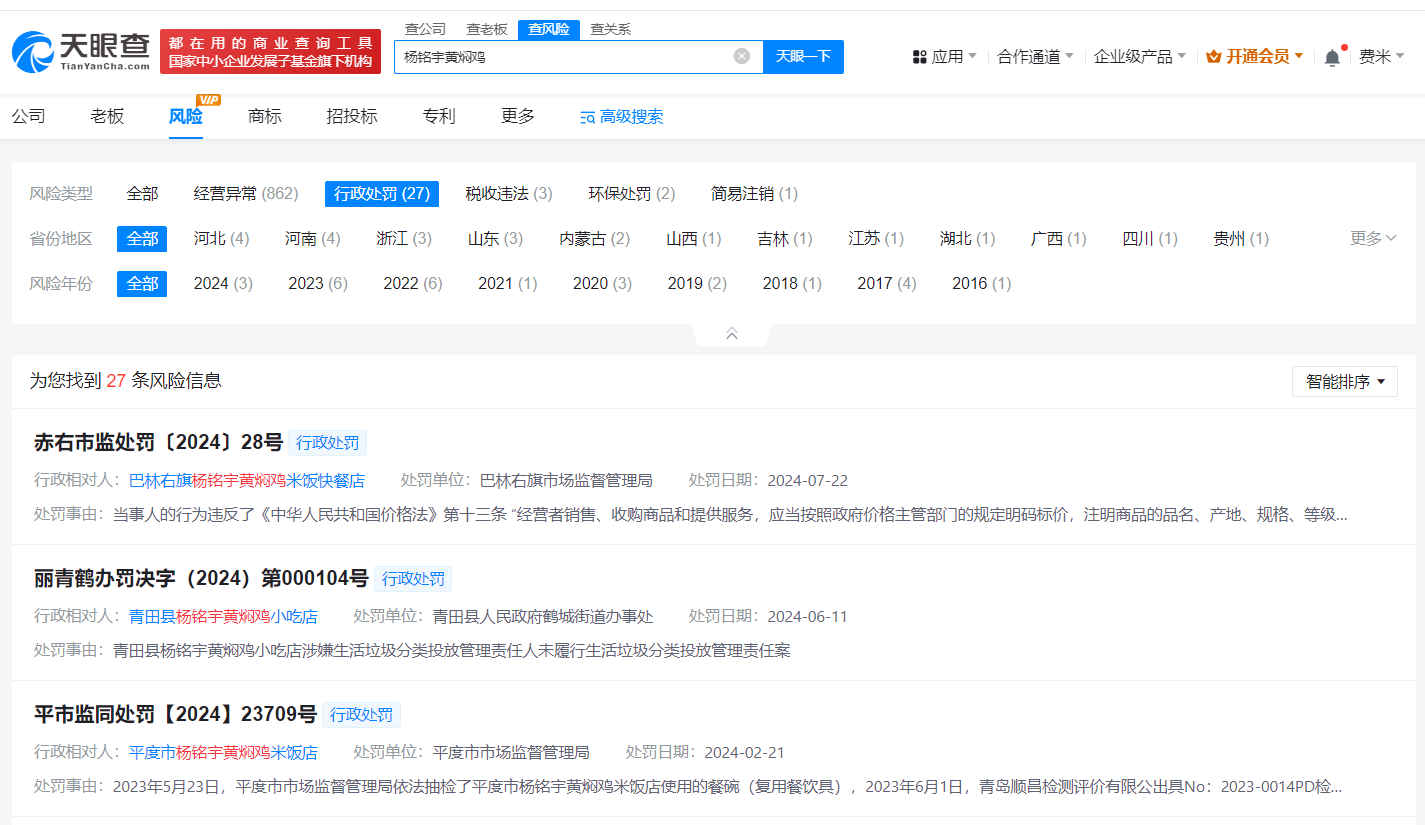Image resolution: width=1425 pixels, height=825 pixels.
Task: Click into the search input field
Action: [x=565, y=57]
